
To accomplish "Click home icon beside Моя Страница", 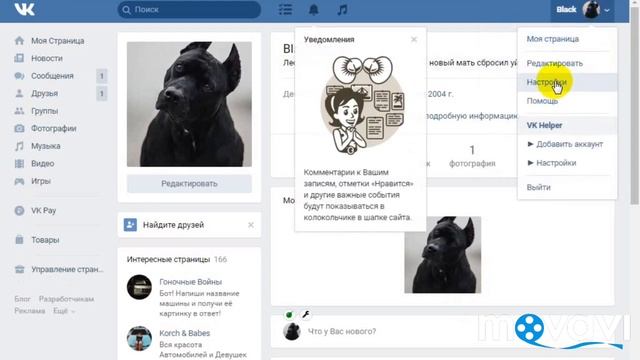I will (x=19, y=41).
